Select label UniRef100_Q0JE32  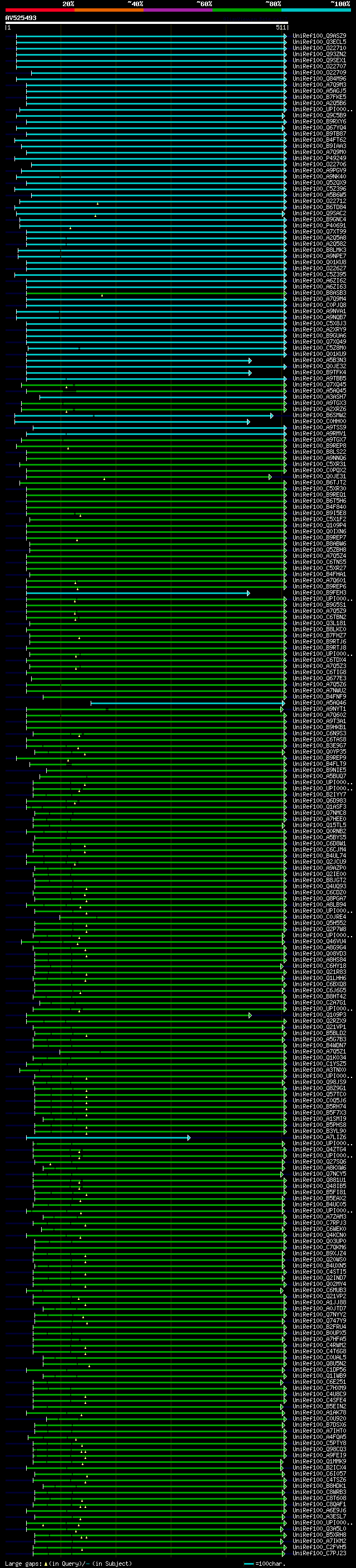319,367
